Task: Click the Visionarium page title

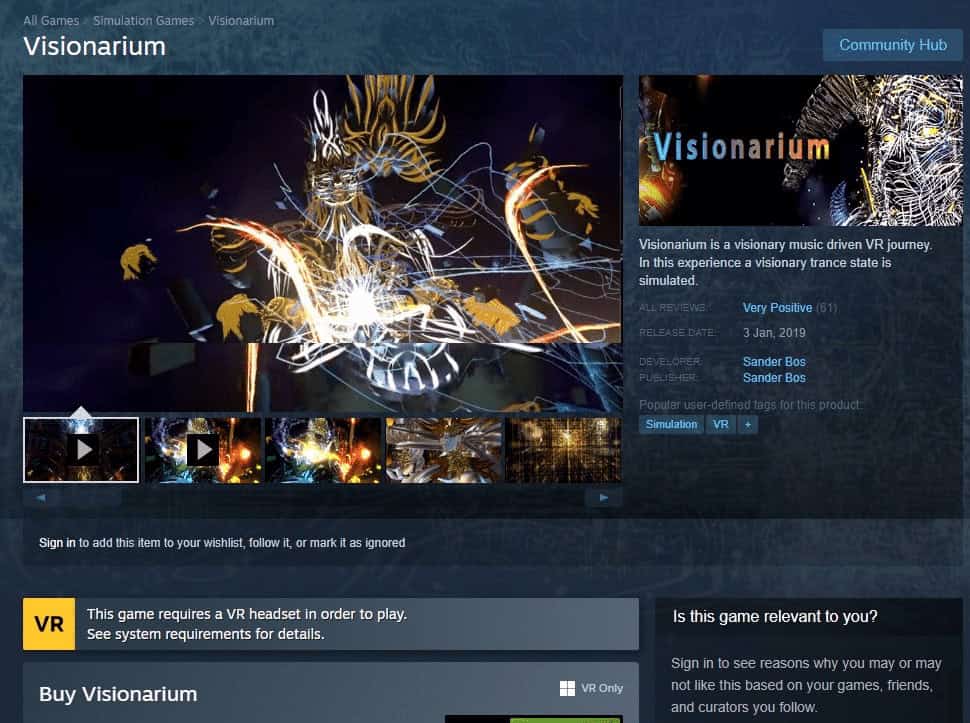Action: click(x=95, y=46)
